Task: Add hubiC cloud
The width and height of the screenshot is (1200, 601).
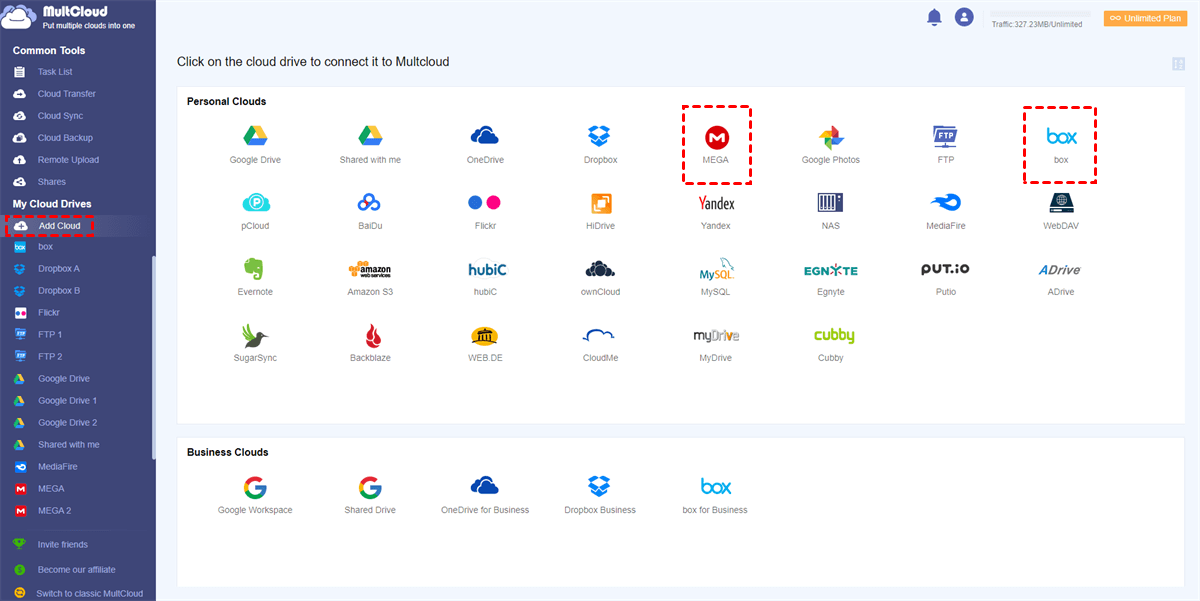Action: point(485,277)
